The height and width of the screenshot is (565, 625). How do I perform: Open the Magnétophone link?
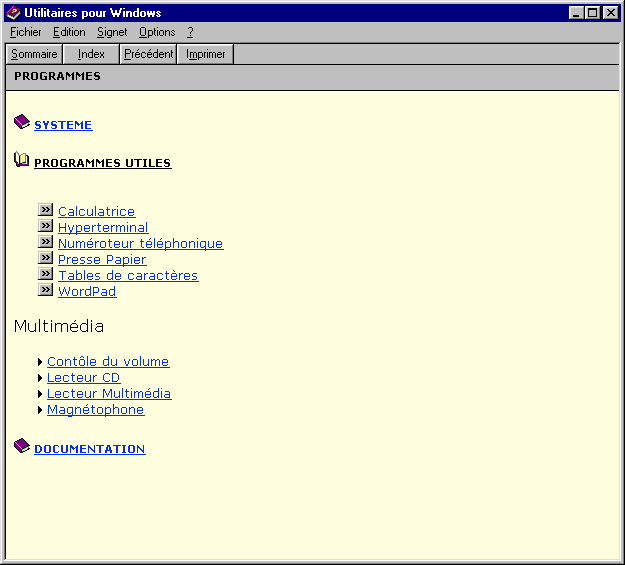95,409
